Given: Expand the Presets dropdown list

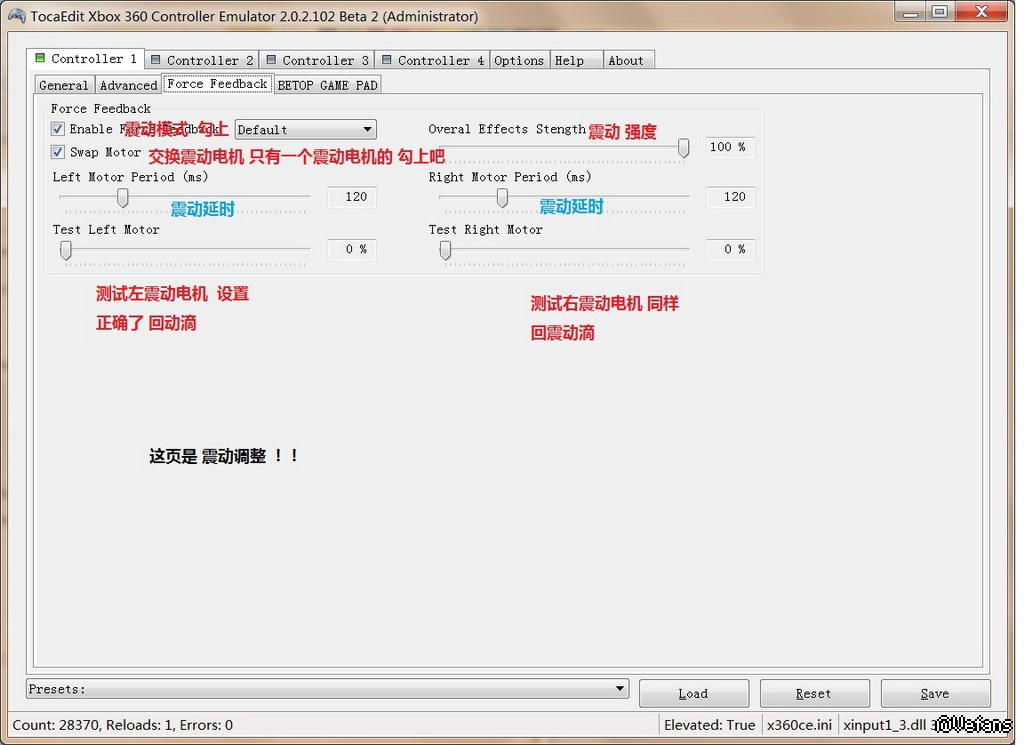Looking at the screenshot, I should pyautogui.click(x=327, y=689).
